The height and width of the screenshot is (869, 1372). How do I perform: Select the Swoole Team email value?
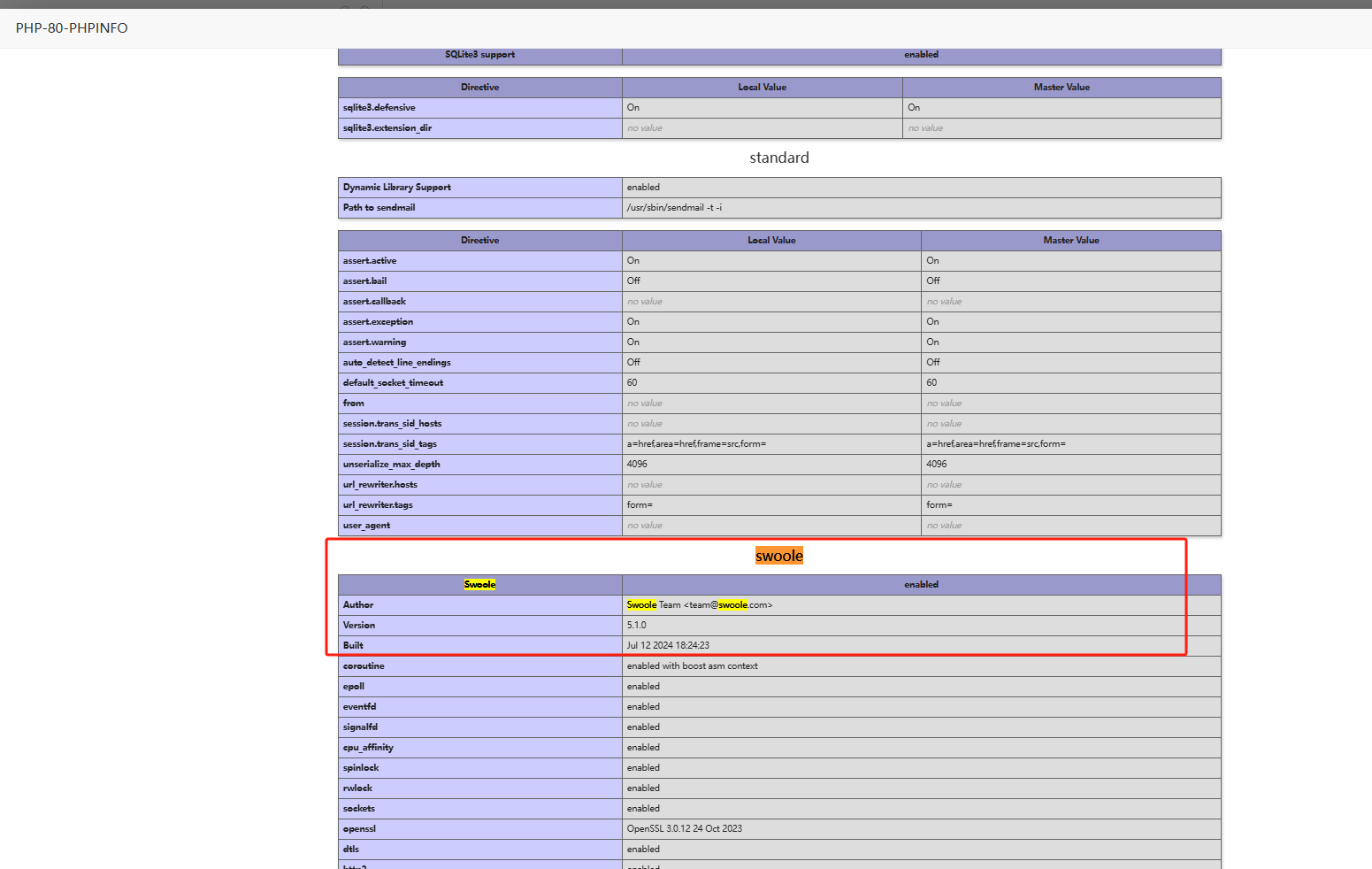click(x=700, y=605)
